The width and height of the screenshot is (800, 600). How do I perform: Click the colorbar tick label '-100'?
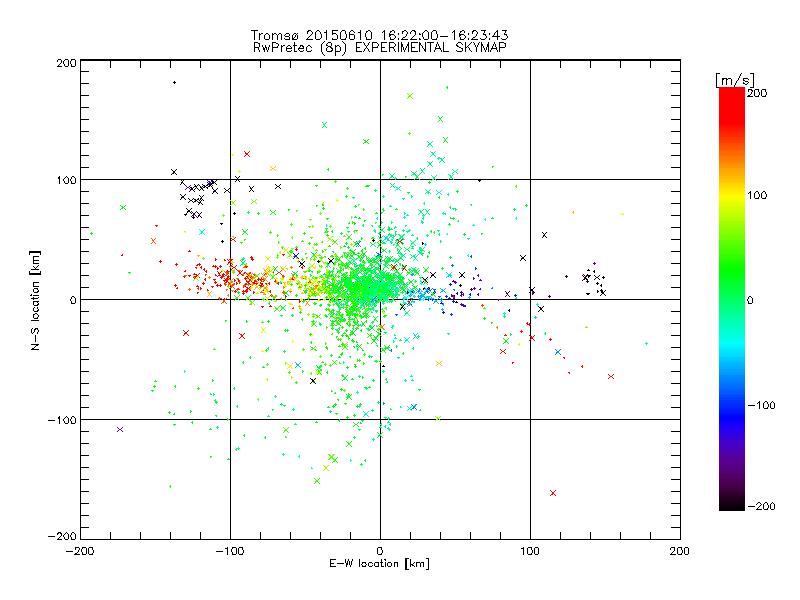pos(762,406)
